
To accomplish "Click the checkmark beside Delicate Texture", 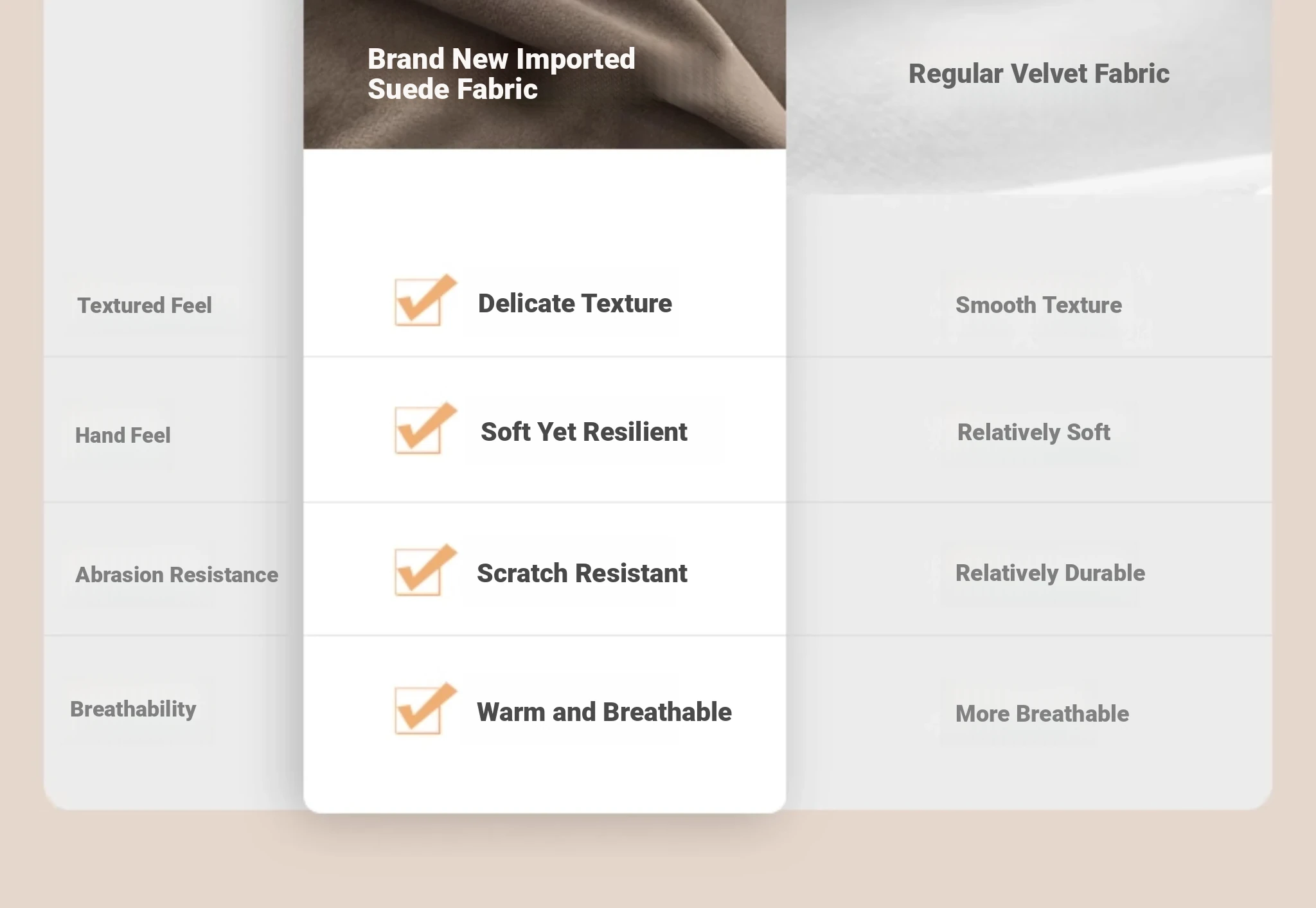I will (425, 300).
